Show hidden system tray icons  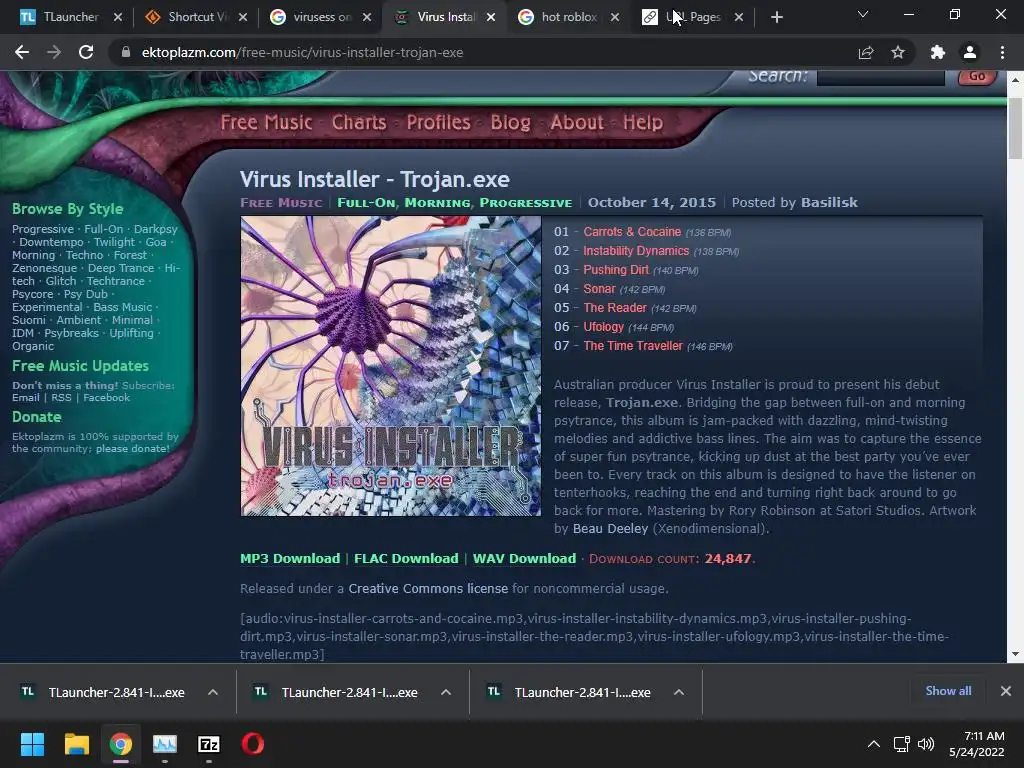(x=873, y=744)
